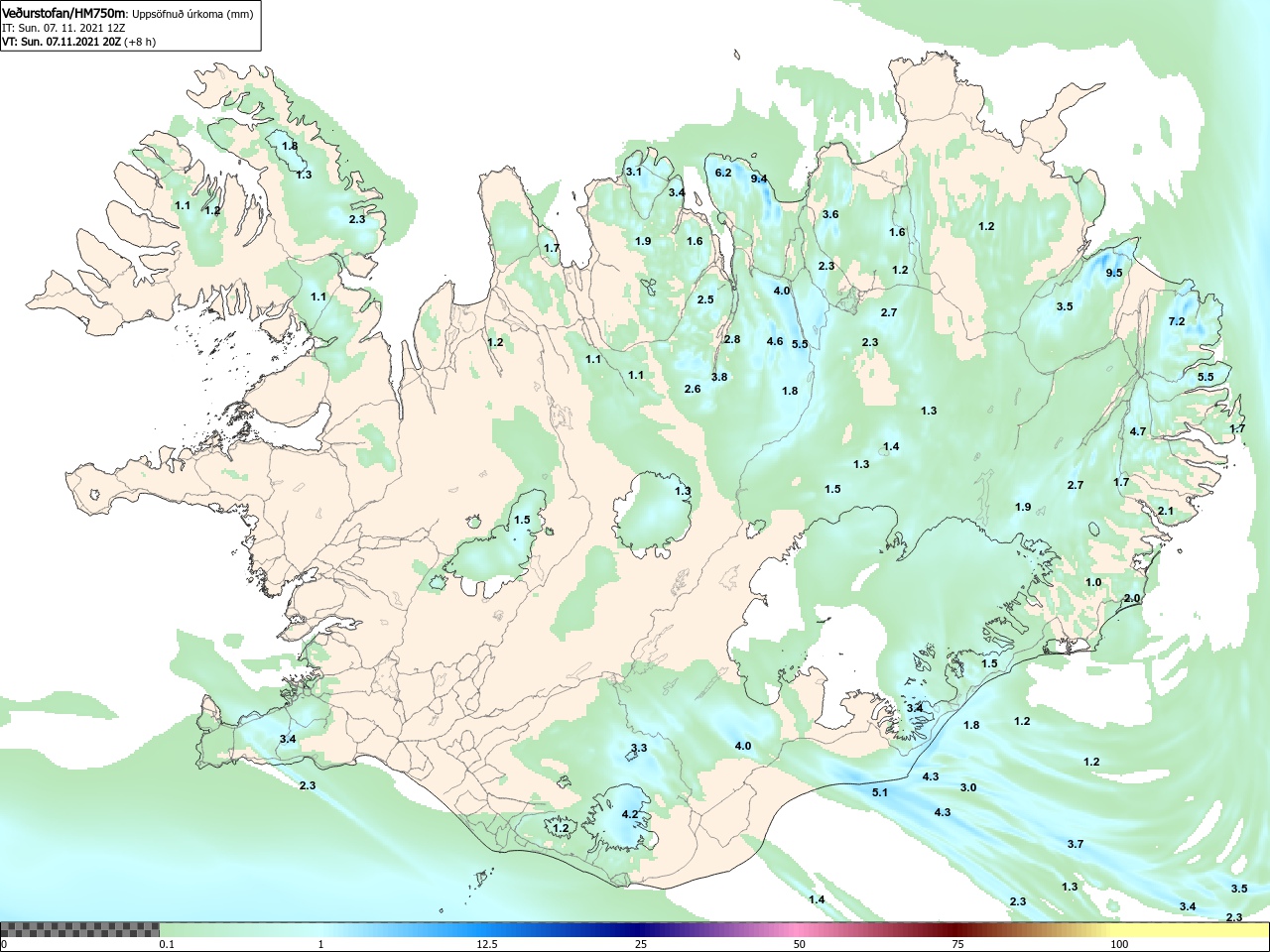
Task: Select the 2.0 value label
Action: click(x=1132, y=599)
